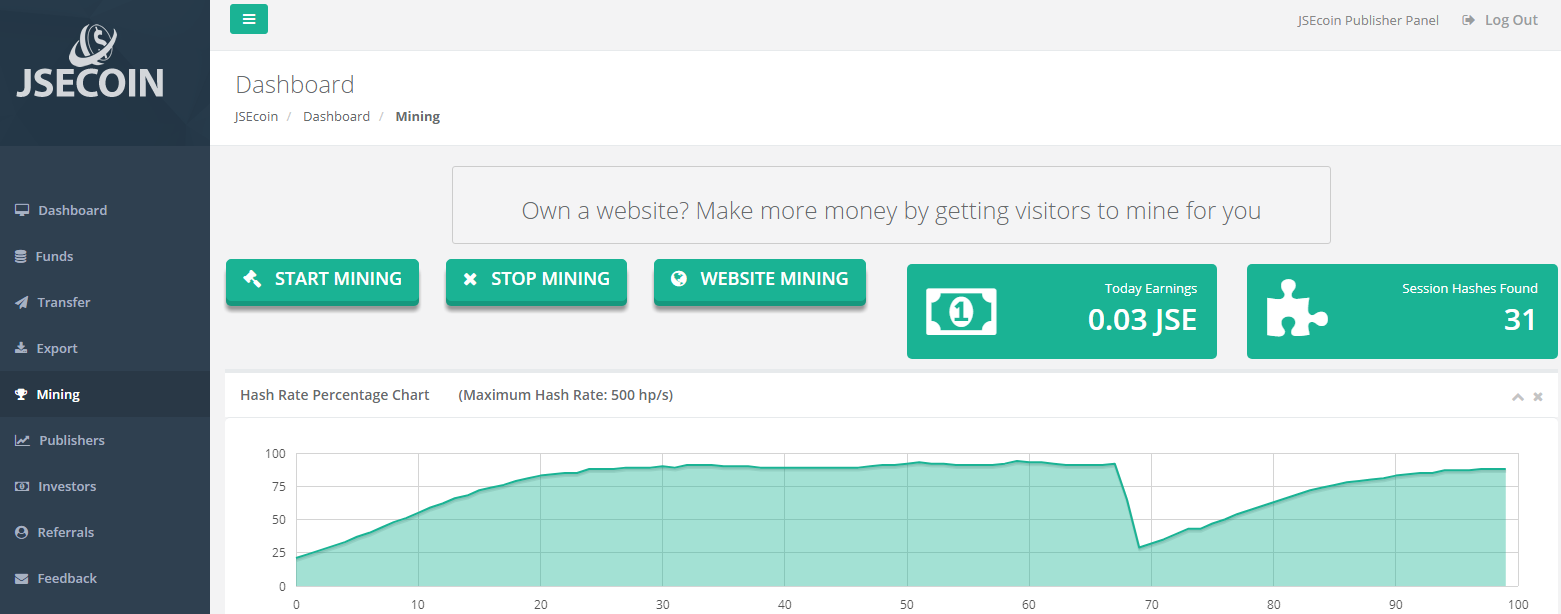The width and height of the screenshot is (1561, 614).
Task: Click the START MINING button
Action: (x=322, y=281)
